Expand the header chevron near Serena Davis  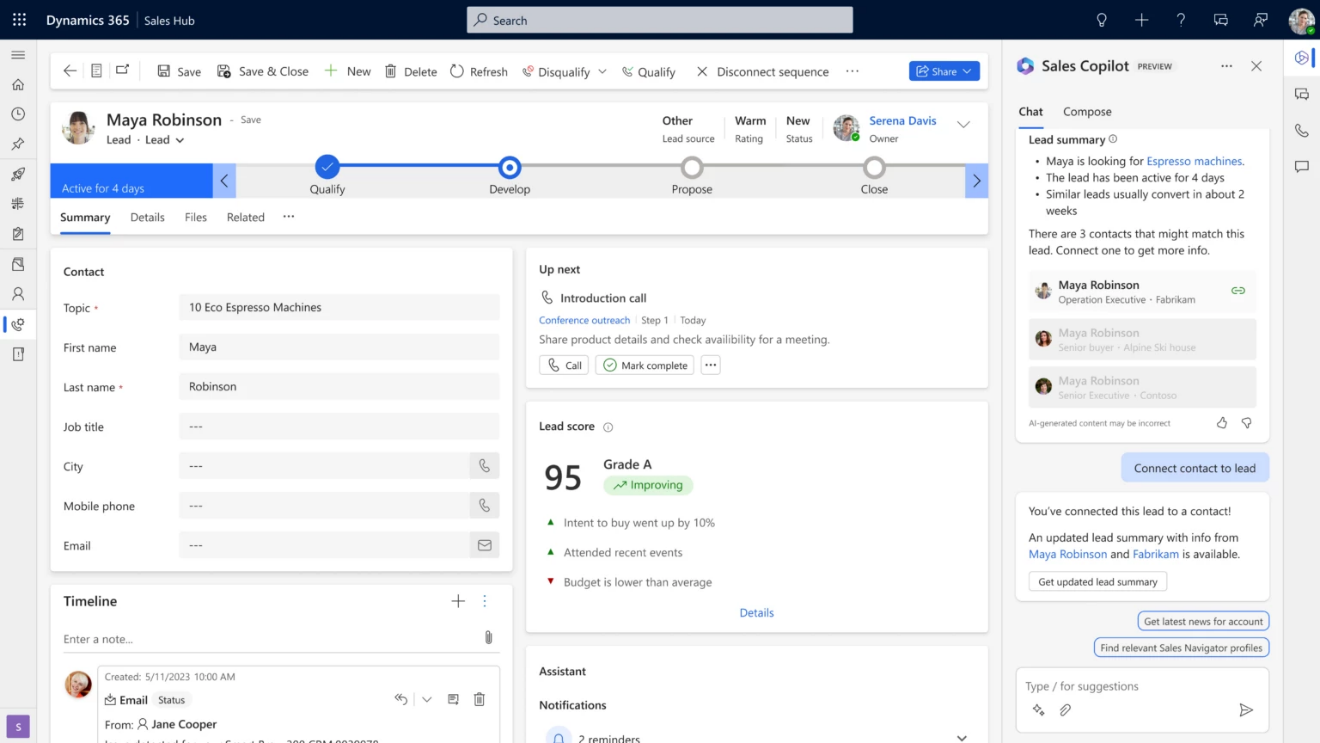(x=963, y=124)
